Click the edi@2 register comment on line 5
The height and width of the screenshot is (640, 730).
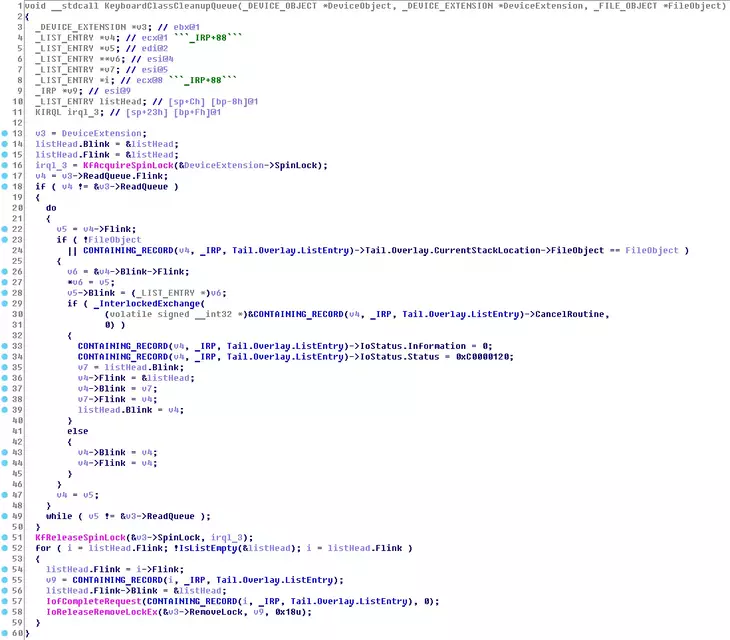point(155,48)
